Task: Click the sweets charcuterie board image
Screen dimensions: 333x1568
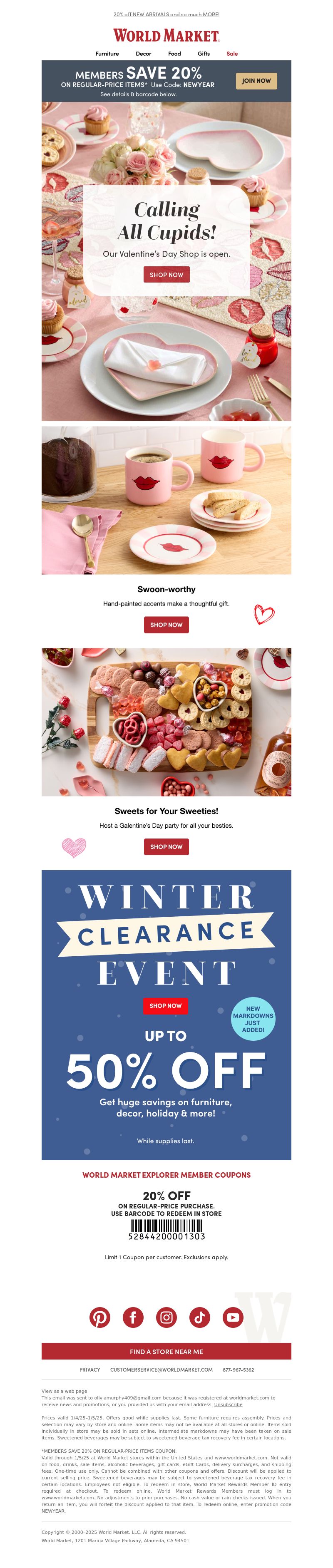Action: (x=166, y=722)
